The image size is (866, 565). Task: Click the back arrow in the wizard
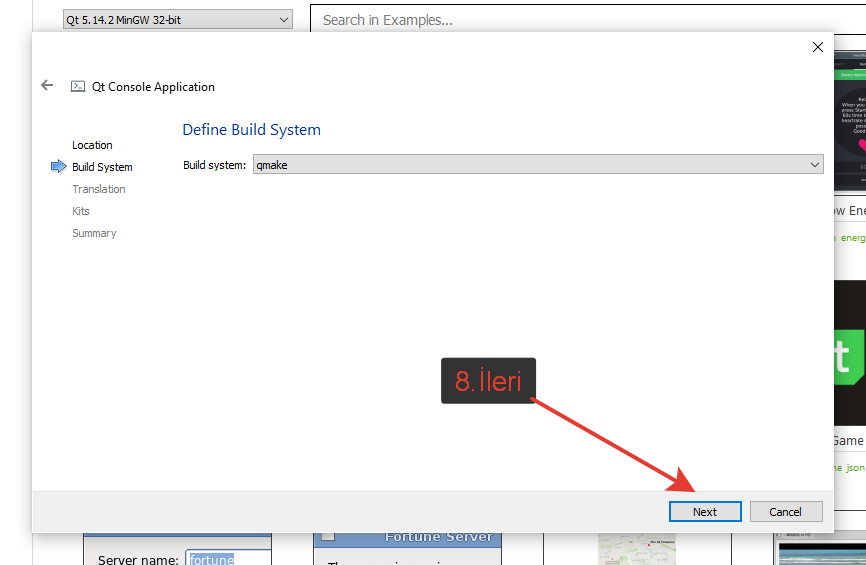pos(47,86)
